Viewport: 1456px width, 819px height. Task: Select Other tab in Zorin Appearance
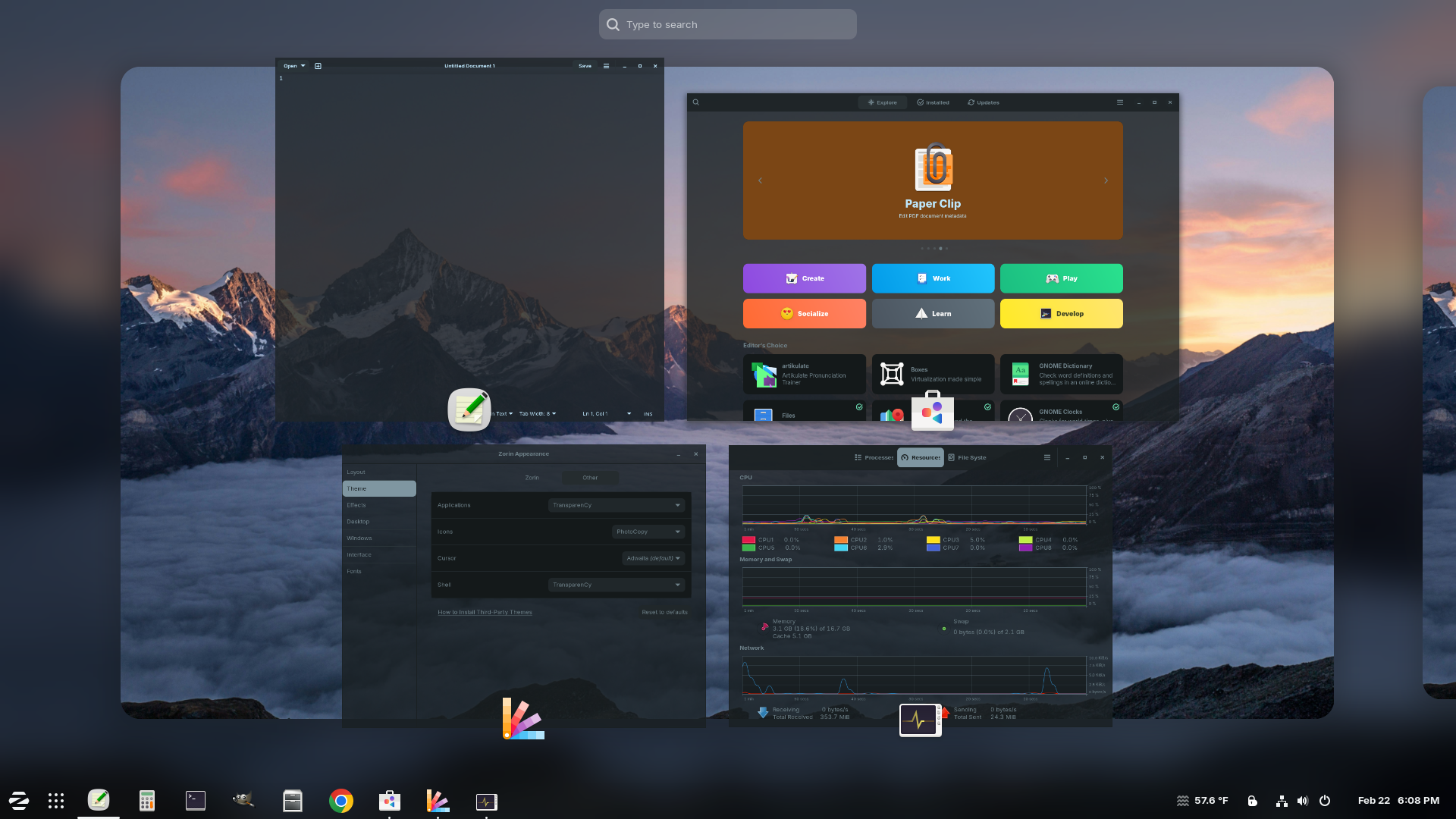590,478
